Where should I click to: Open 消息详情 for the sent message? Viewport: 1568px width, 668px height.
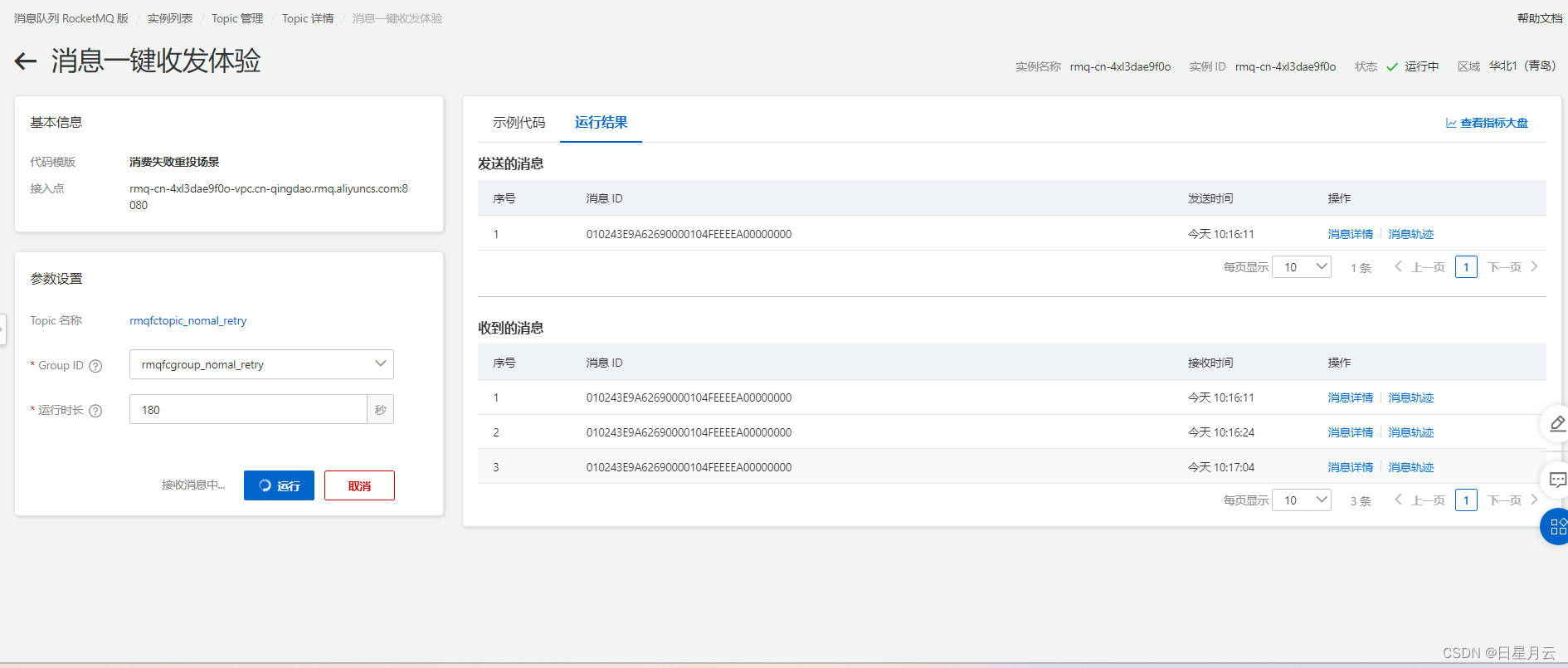coord(1351,234)
